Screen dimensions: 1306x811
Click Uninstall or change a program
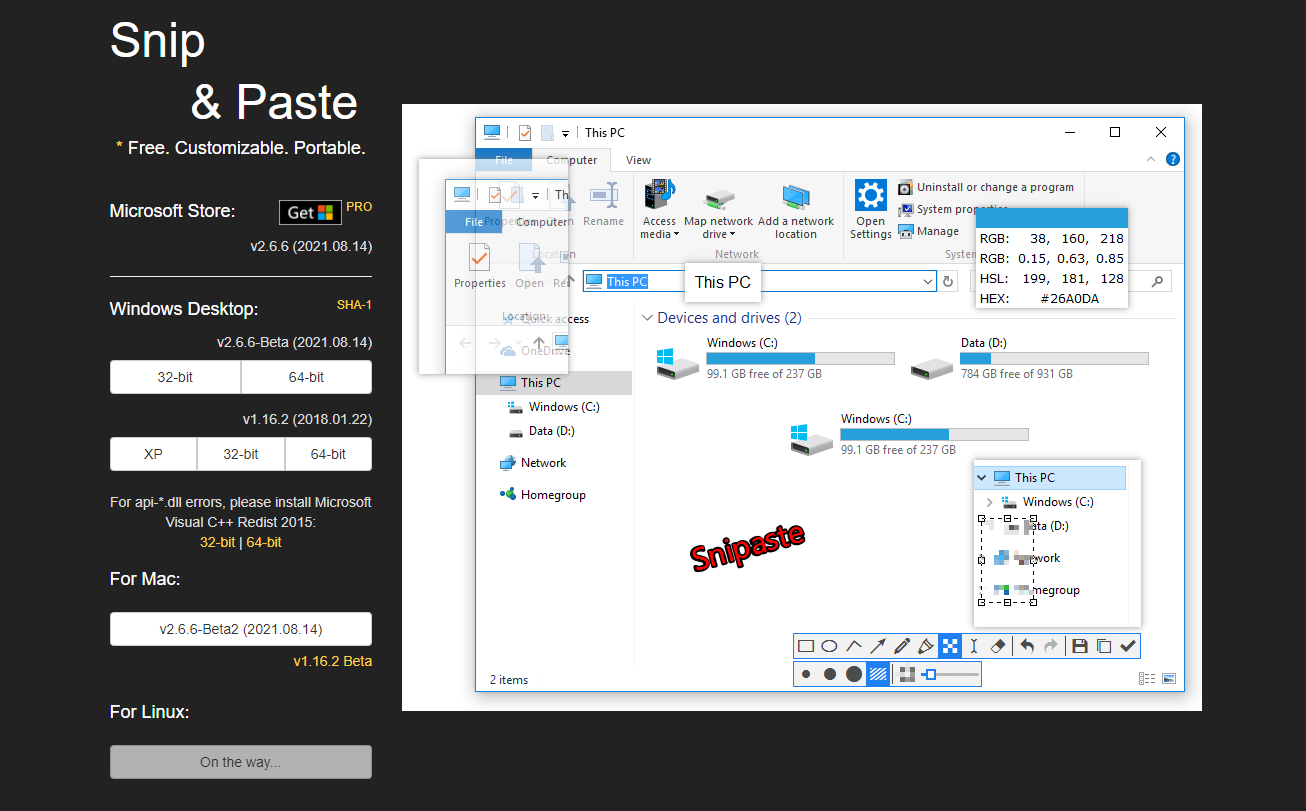[x=986, y=187]
